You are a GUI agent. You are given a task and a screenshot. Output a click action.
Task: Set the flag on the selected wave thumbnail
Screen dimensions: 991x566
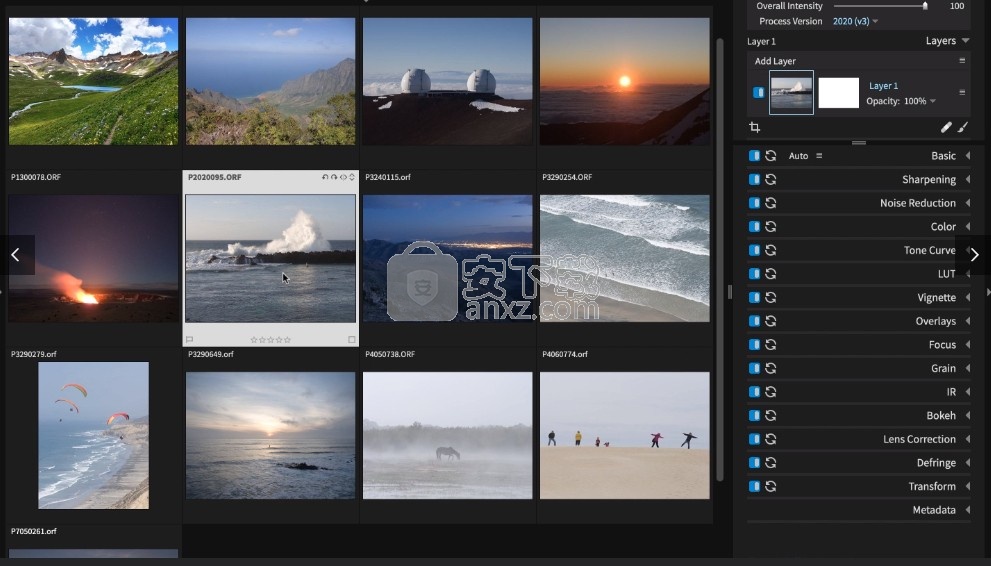189,340
